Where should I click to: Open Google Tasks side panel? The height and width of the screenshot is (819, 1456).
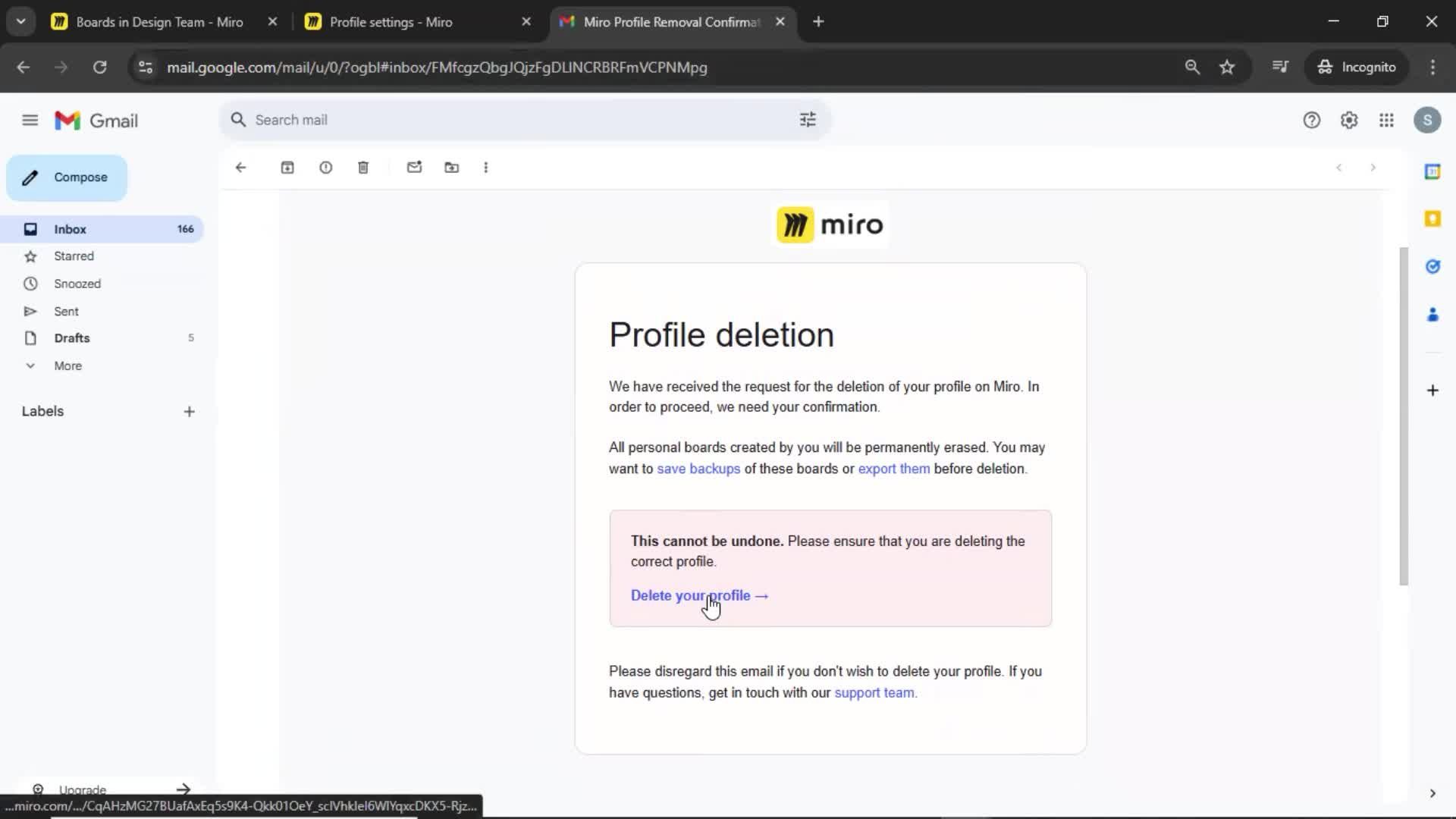pos(1432,266)
